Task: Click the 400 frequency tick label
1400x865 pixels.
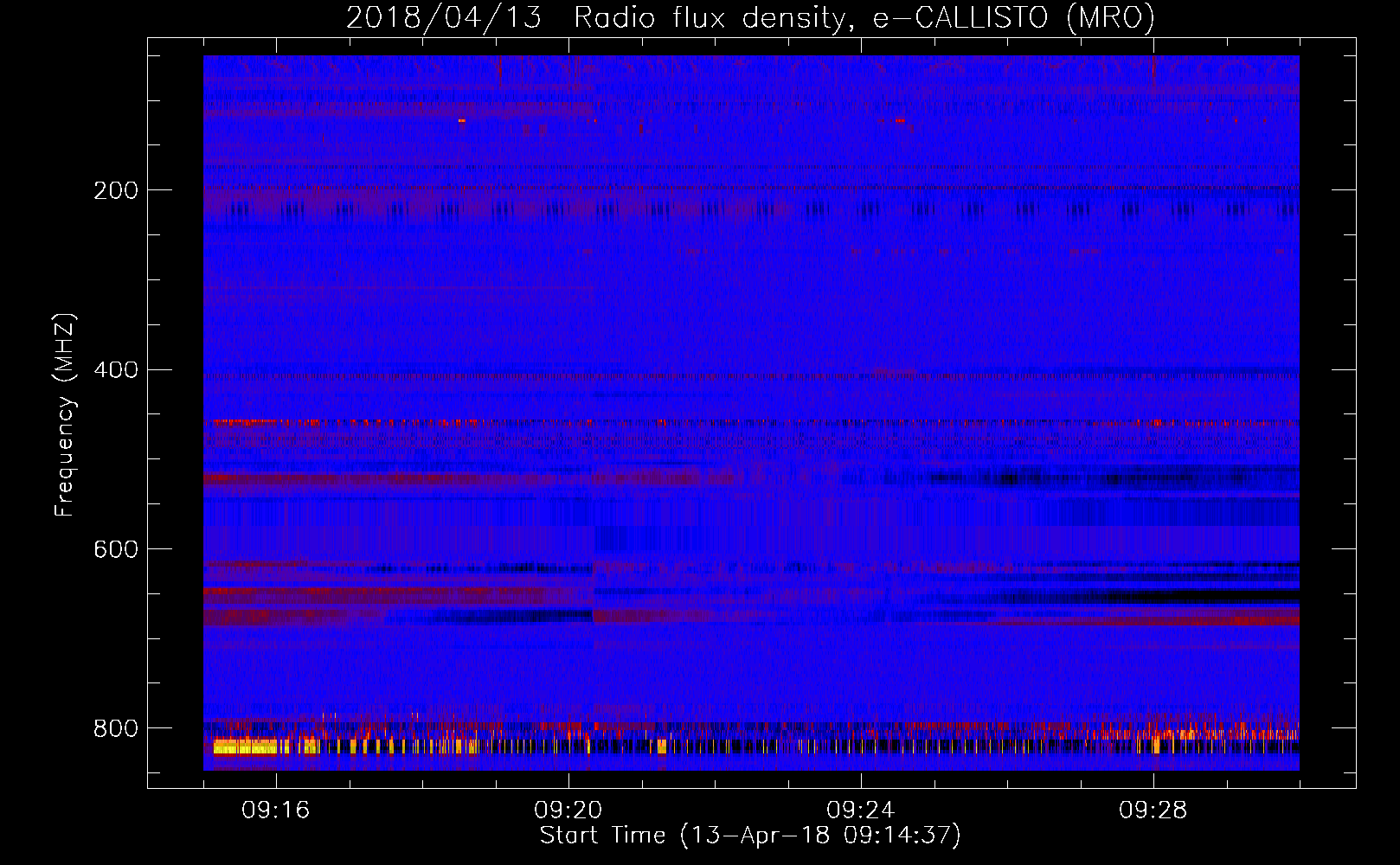Action: [x=116, y=370]
